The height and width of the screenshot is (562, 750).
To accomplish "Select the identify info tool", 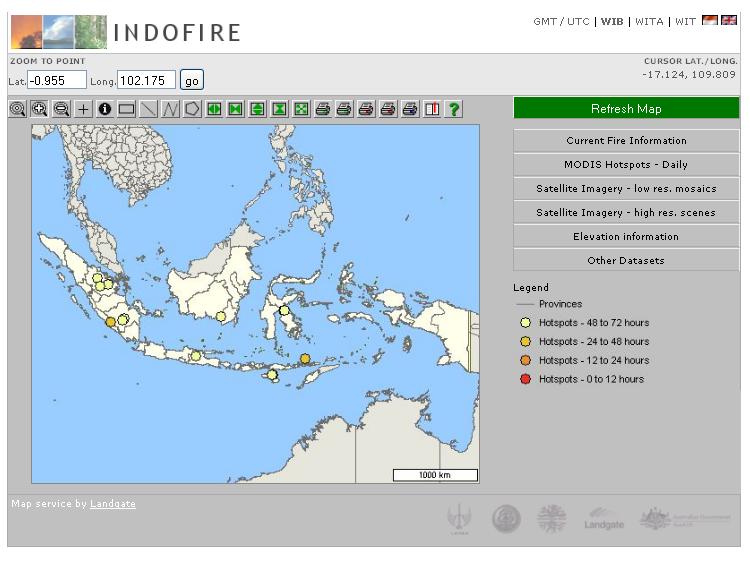I will (105, 109).
